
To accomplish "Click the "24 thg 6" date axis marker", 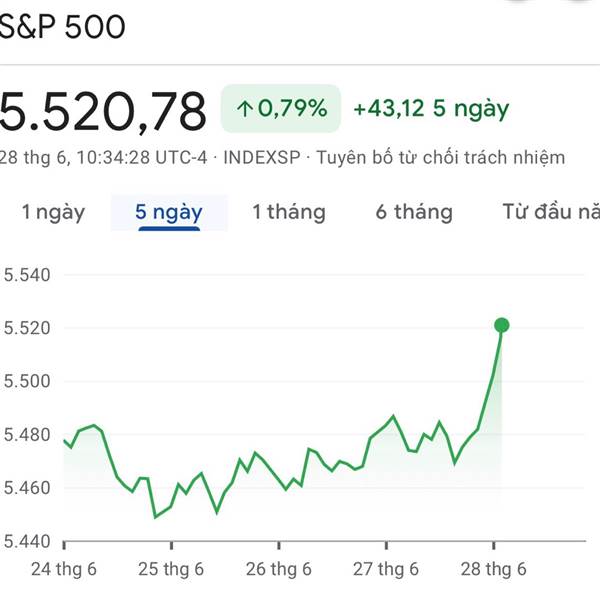I will 63,570.
